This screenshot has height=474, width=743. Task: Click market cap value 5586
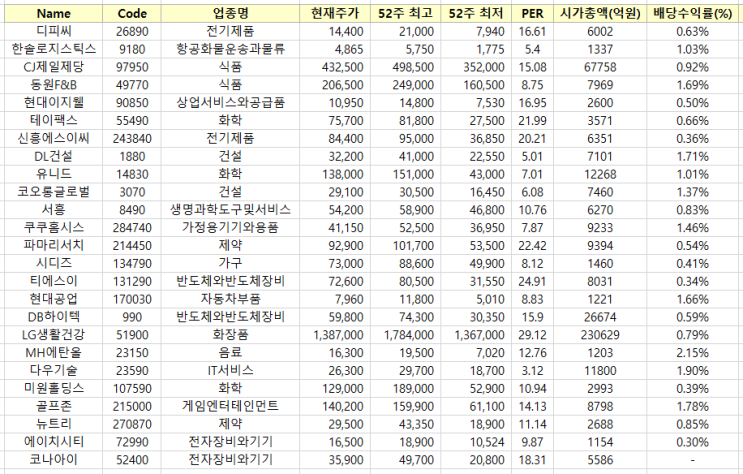click(600, 460)
